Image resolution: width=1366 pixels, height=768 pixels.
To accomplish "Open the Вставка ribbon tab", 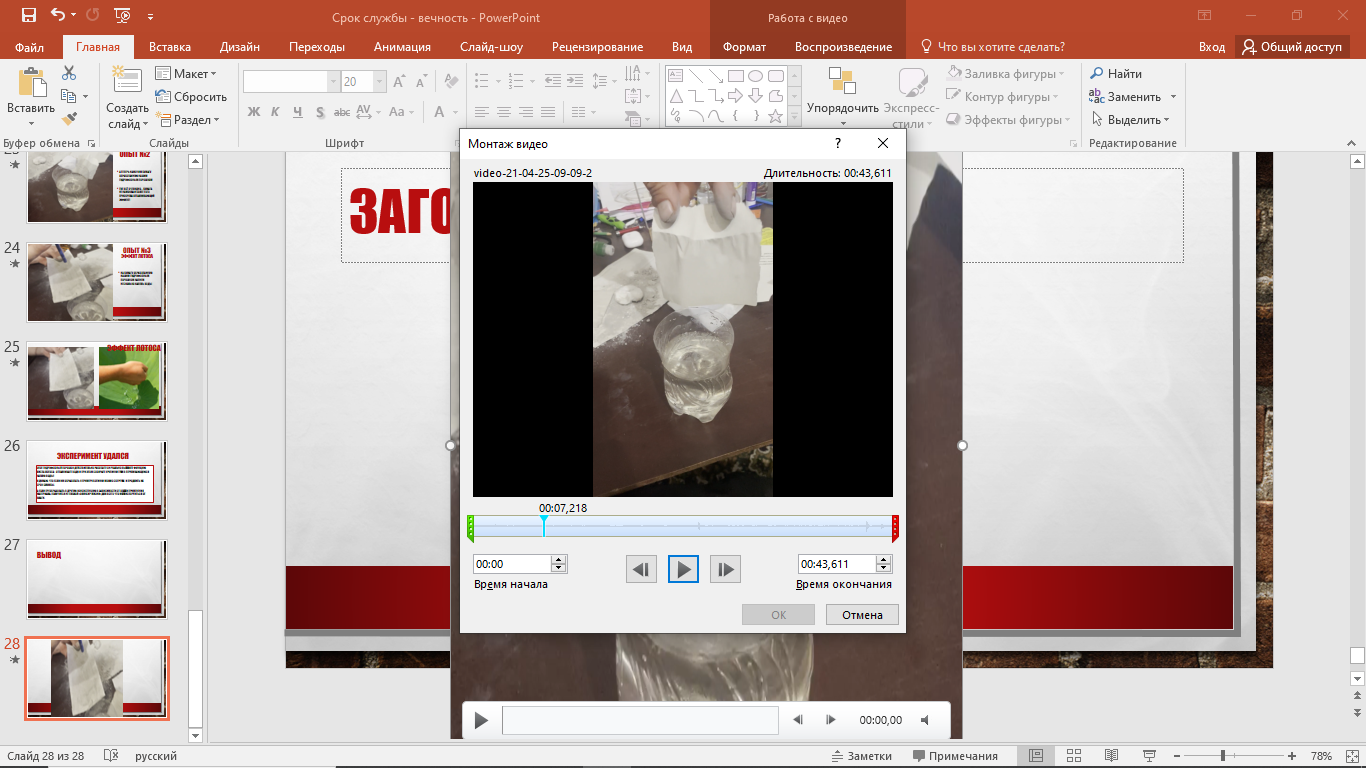I will coord(170,47).
